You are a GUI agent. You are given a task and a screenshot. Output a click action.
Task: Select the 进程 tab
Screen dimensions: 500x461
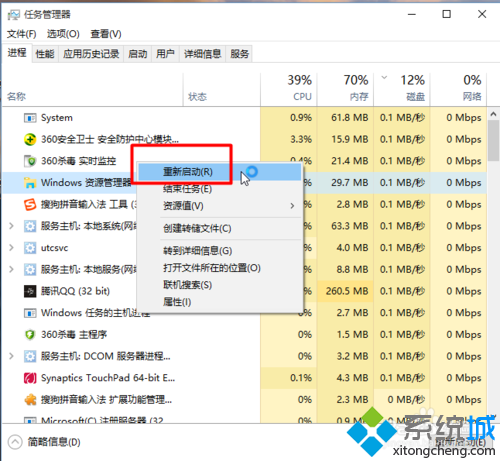click(x=17, y=53)
